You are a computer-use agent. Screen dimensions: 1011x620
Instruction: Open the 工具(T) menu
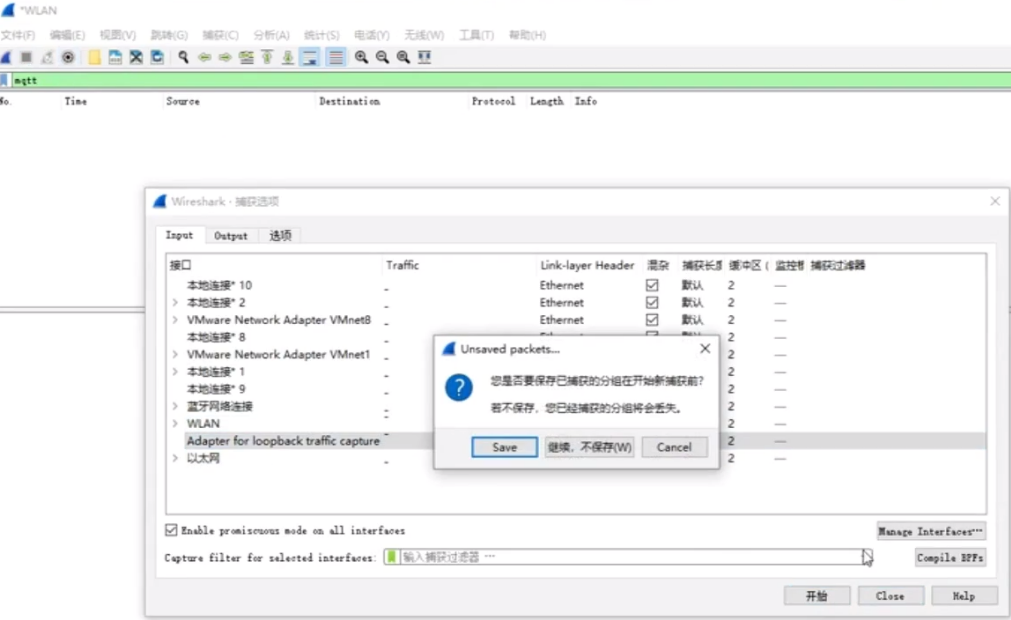click(x=476, y=35)
